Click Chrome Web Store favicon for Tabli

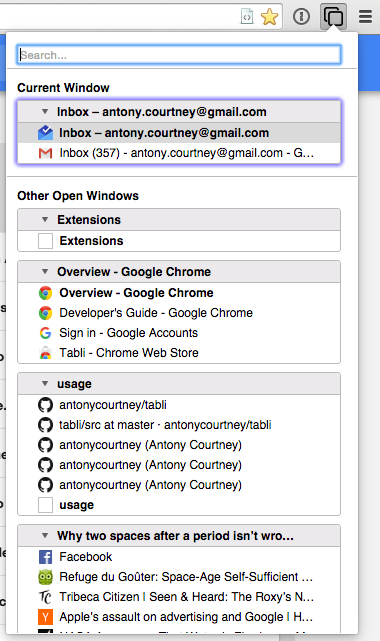[45, 353]
